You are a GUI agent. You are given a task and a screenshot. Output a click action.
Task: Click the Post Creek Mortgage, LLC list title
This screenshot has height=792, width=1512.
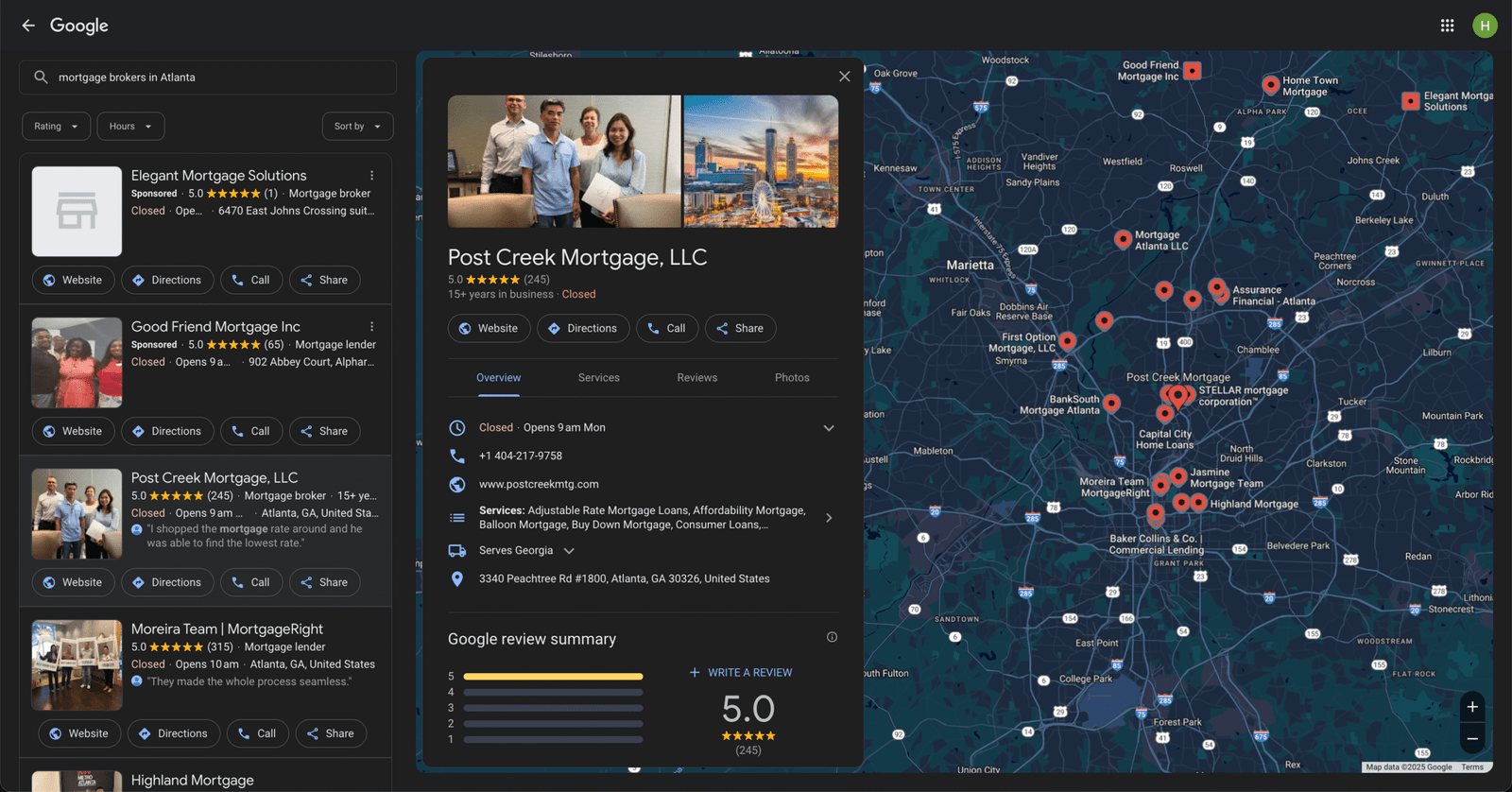click(x=215, y=478)
